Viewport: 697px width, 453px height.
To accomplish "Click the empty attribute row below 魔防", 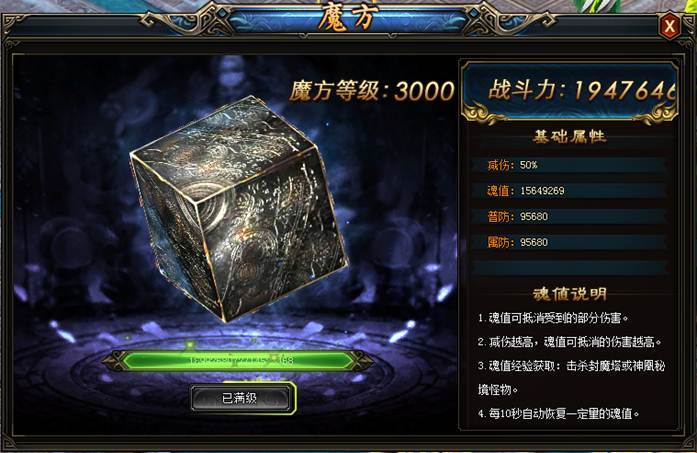I will coord(570,268).
